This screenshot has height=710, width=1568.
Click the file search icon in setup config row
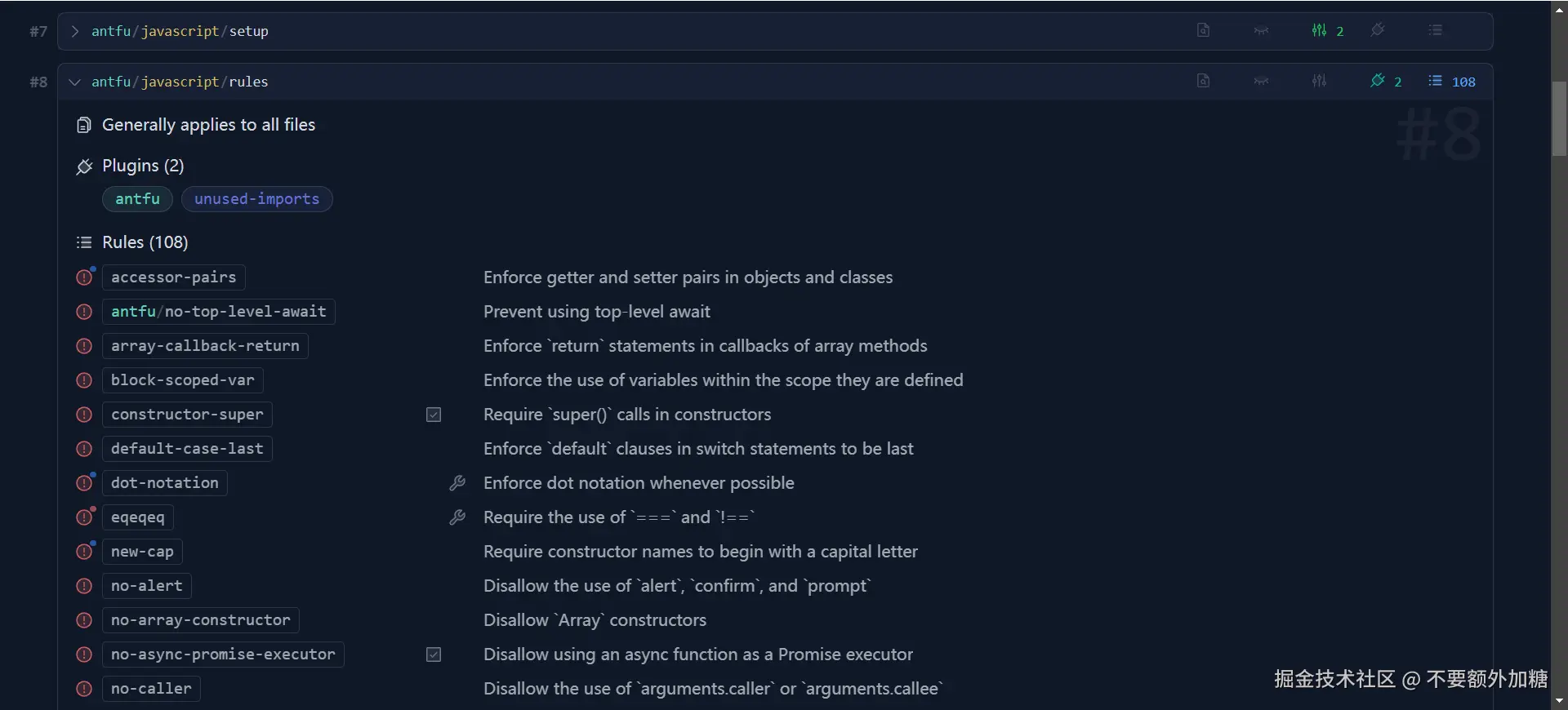[x=1203, y=31]
